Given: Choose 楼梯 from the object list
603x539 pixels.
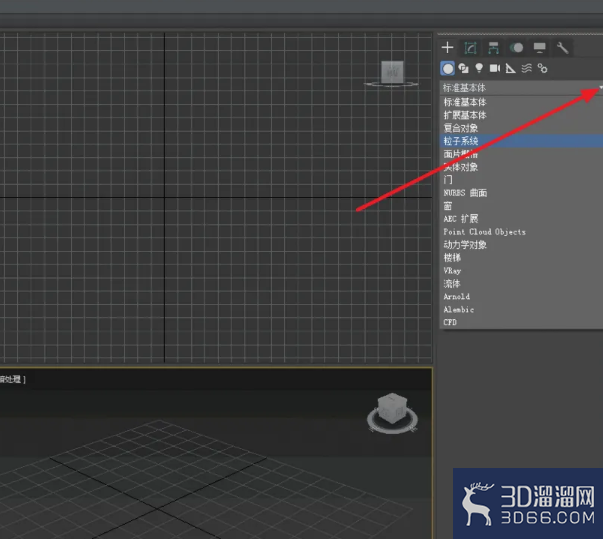Looking at the screenshot, I should point(521,258).
